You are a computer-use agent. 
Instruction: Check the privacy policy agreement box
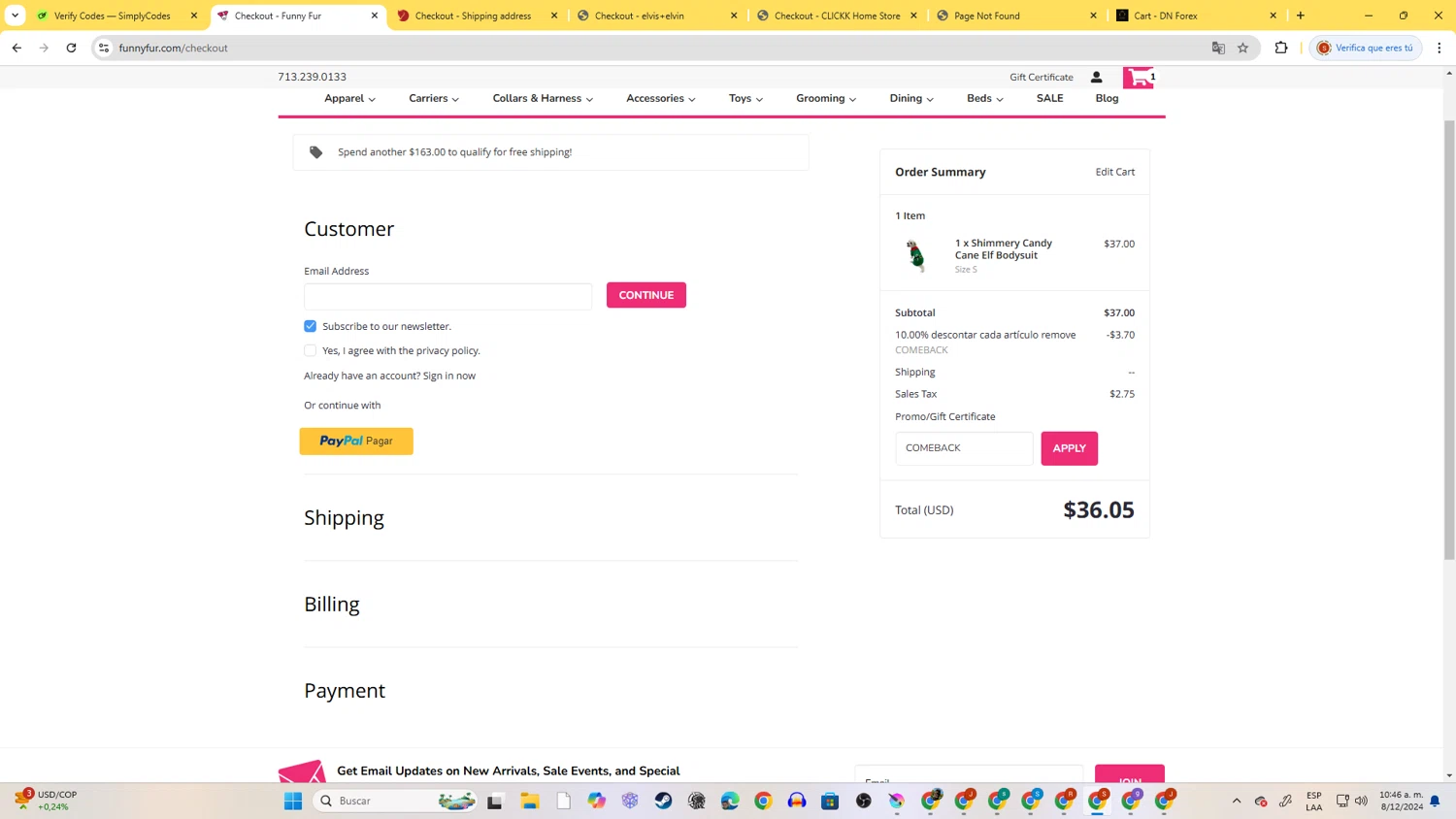click(311, 350)
